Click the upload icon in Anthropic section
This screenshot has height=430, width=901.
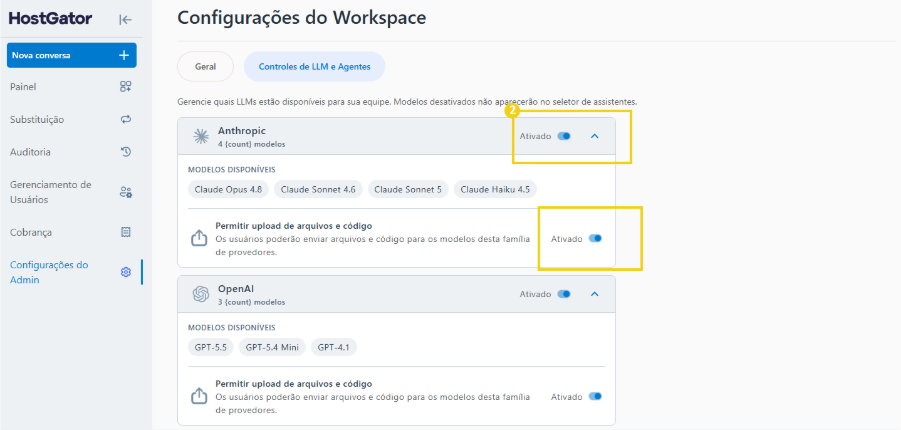[198, 238]
